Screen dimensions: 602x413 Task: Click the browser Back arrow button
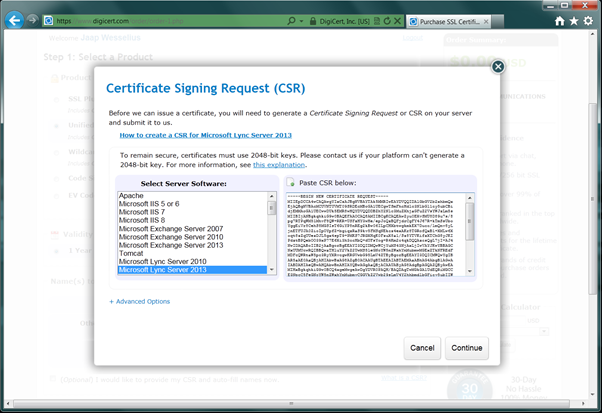[x=14, y=19]
